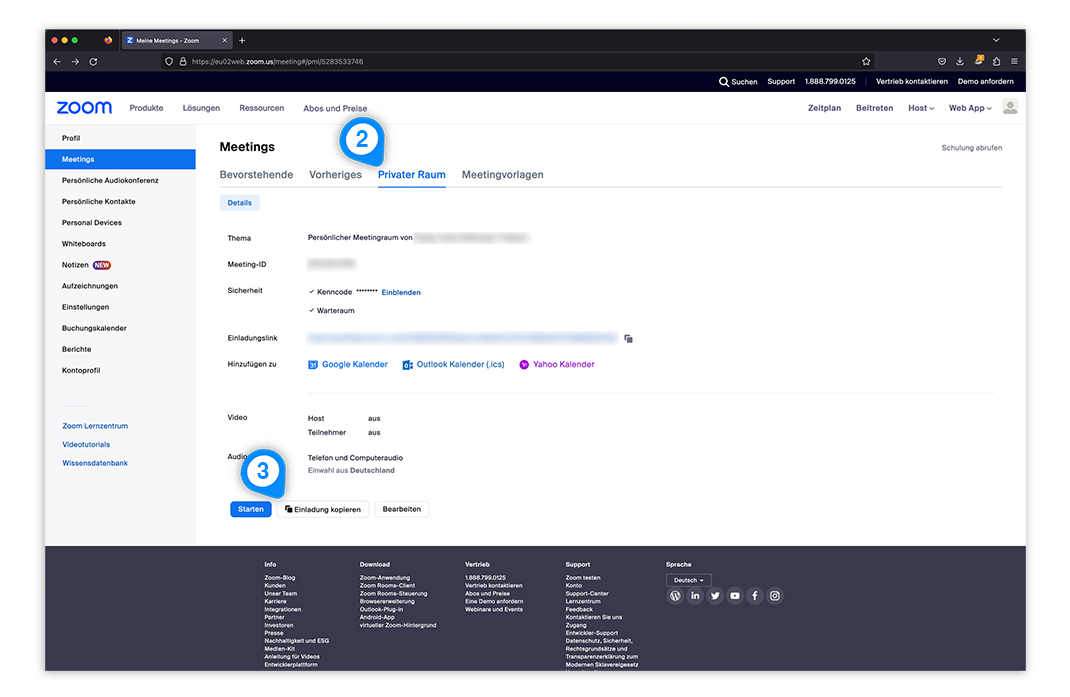Add meeting to Google Kalender
The height and width of the screenshot is (697, 1070).
click(x=348, y=365)
